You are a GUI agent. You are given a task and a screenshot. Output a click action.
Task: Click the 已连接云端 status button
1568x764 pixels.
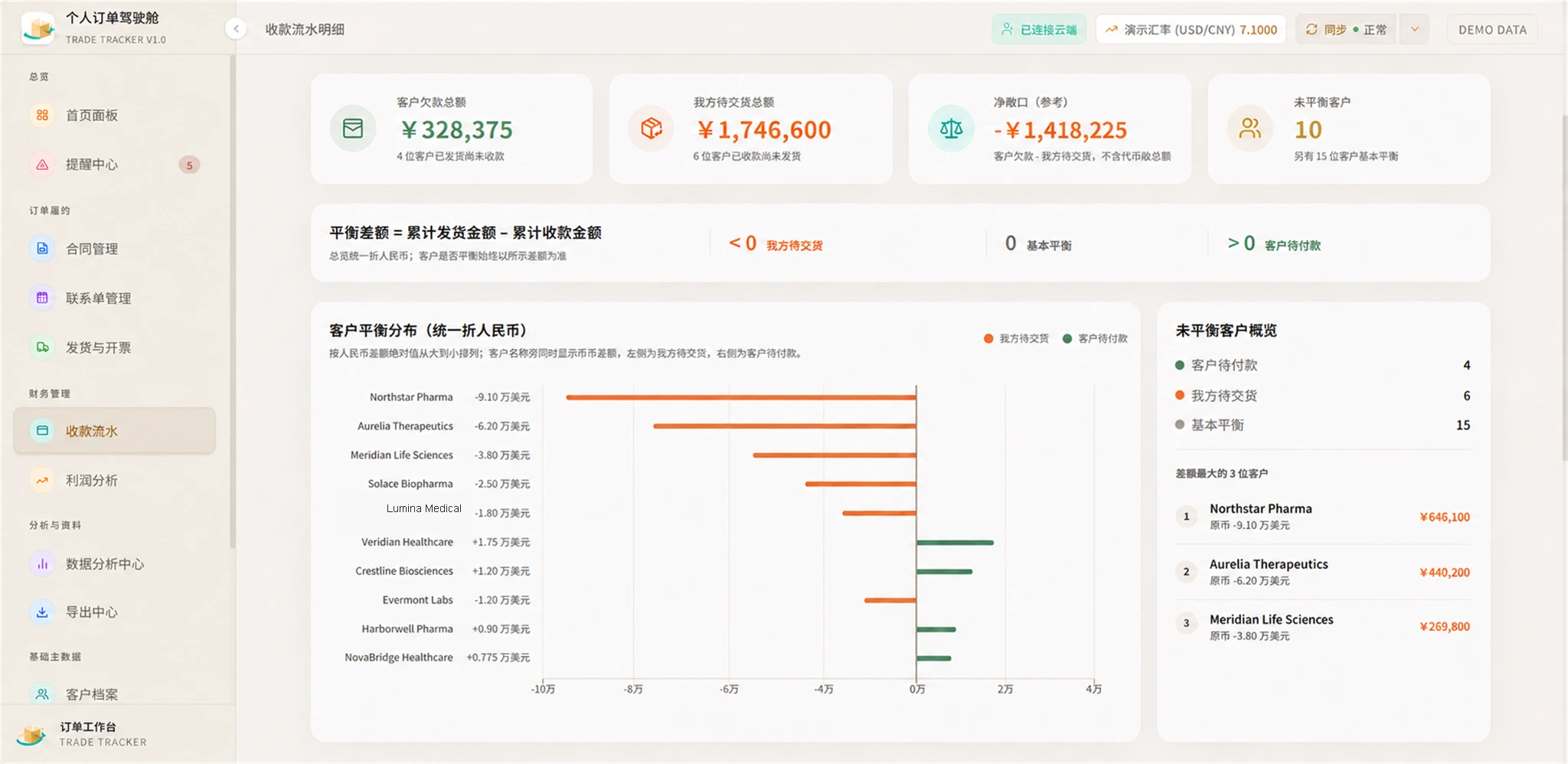tap(1039, 29)
